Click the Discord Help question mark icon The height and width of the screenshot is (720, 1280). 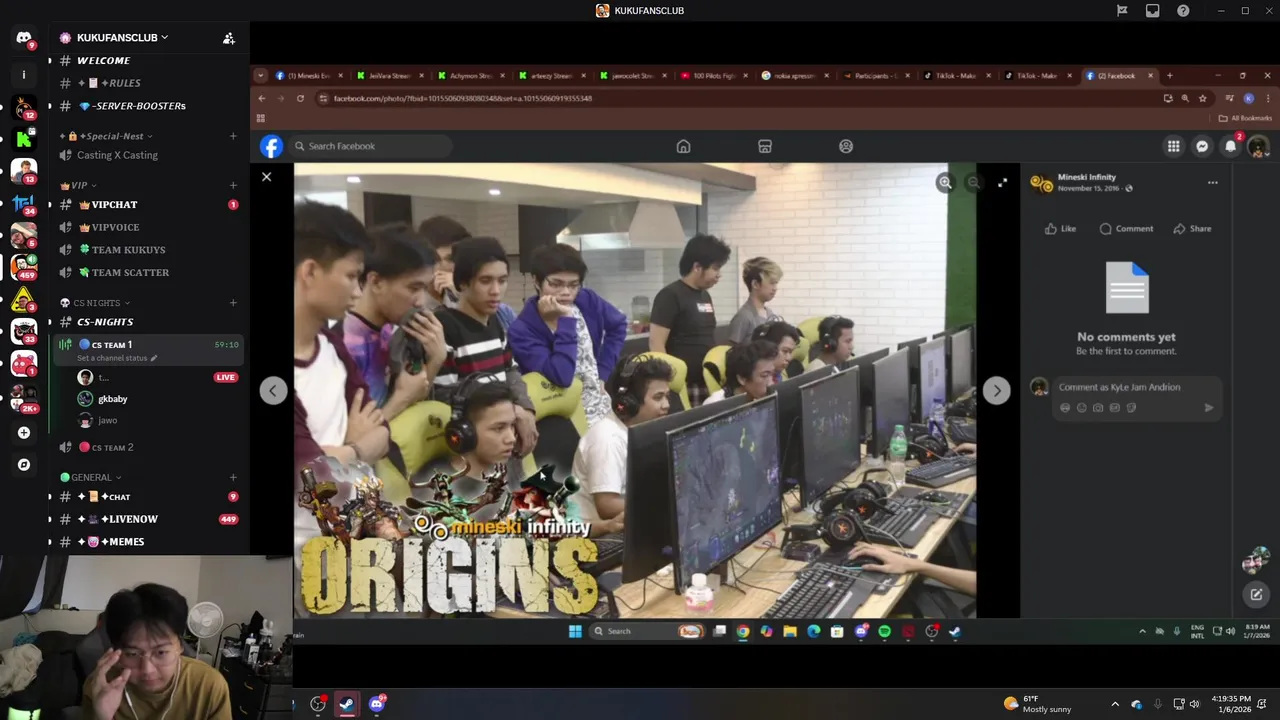point(1183,11)
